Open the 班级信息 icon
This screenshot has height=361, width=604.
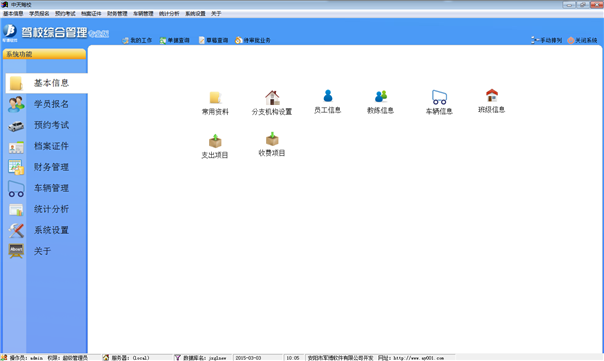pyautogui.click(x=492, y=96)
